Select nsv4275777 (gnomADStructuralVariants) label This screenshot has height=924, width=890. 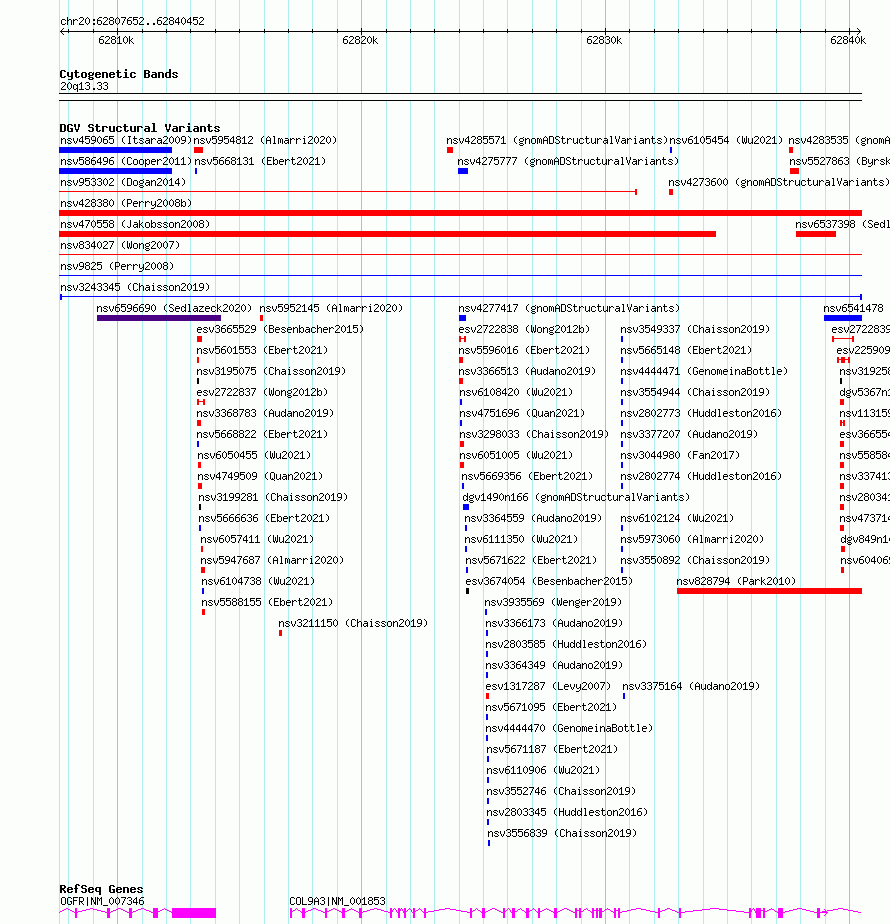pos(568,161)
